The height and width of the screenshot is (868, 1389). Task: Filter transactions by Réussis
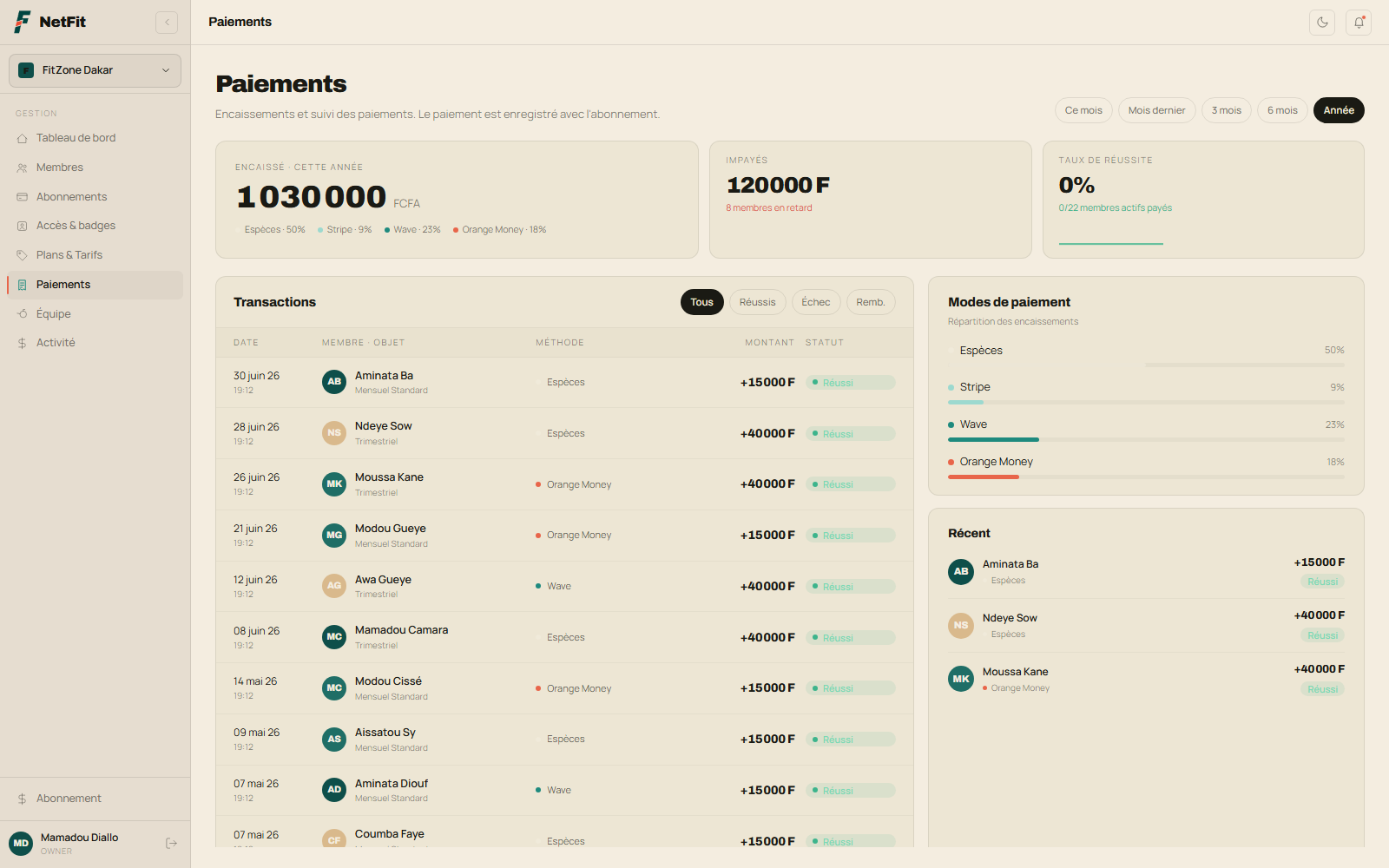[x=758, y=302]
